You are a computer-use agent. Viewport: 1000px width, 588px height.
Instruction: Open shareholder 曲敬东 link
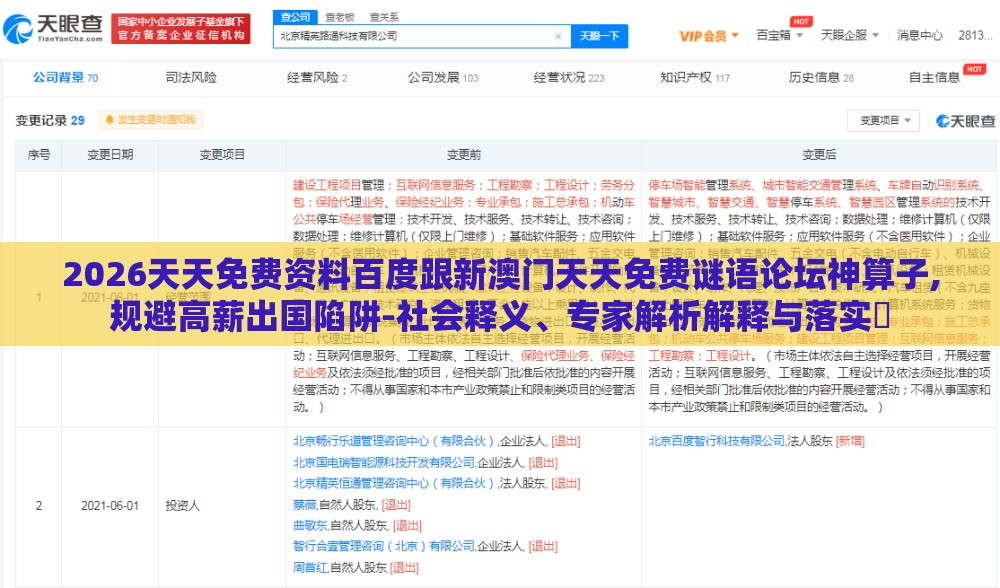310,526
